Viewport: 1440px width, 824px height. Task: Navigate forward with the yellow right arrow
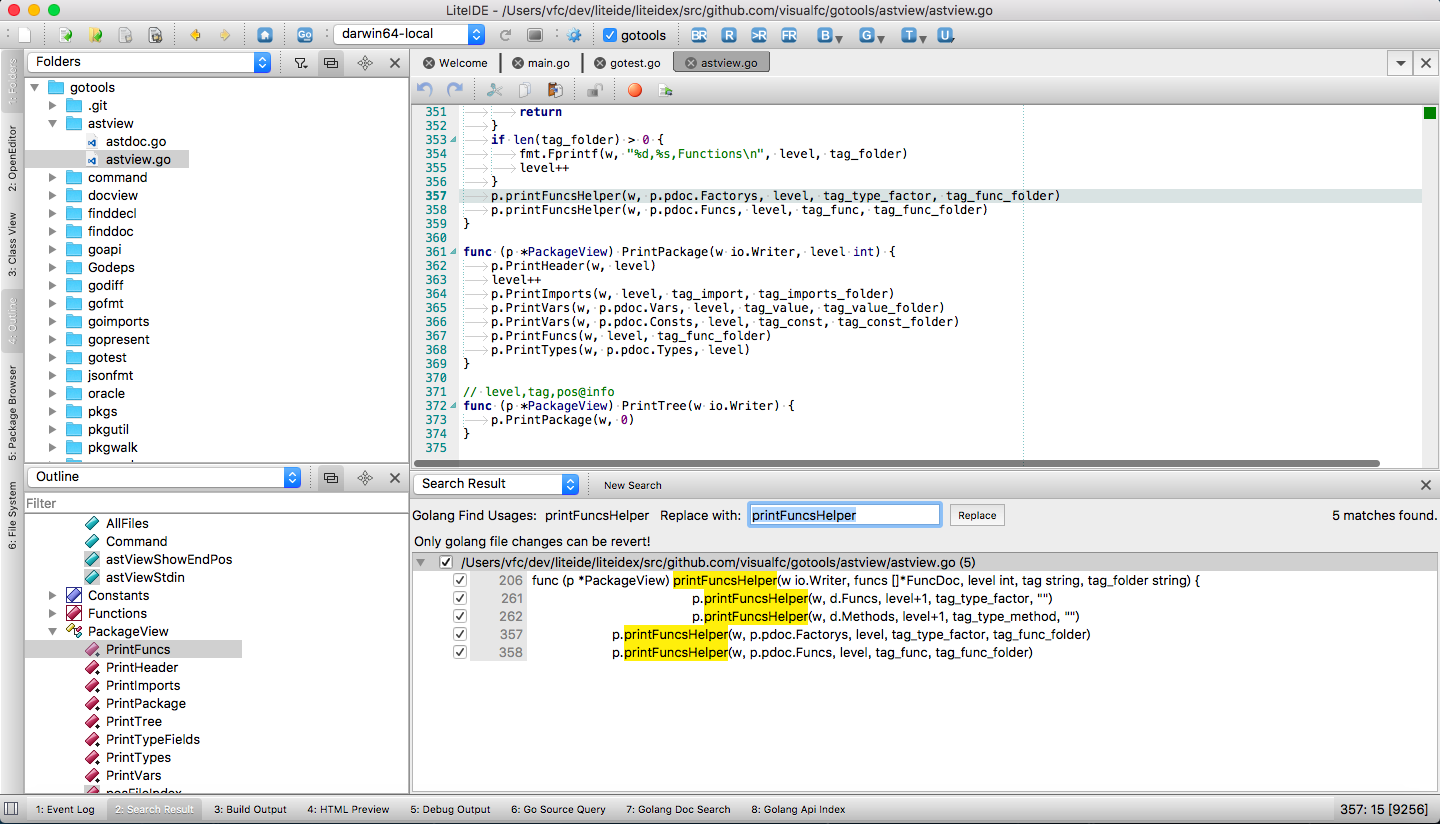click(225, 35)
